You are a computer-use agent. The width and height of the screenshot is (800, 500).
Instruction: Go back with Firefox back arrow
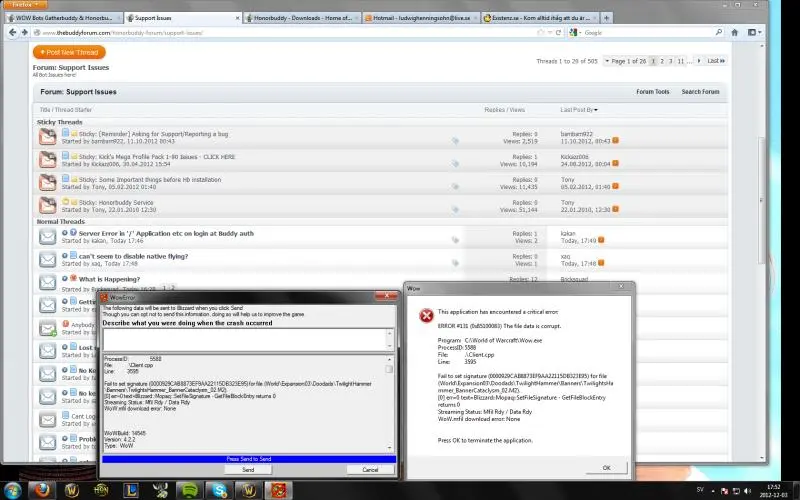point(12,32)
